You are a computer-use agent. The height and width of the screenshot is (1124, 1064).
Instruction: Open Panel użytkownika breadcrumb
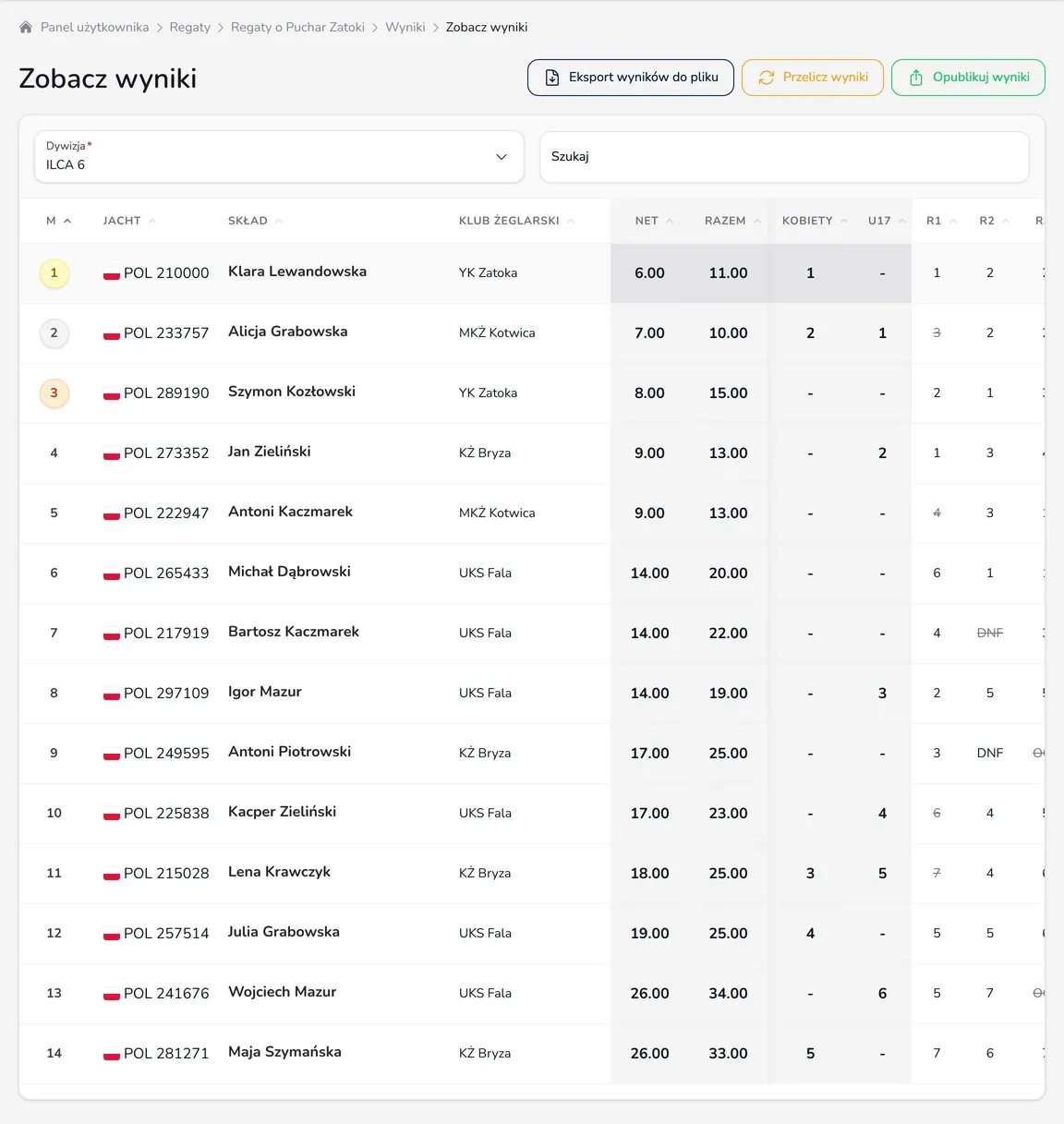click(94, 28)
